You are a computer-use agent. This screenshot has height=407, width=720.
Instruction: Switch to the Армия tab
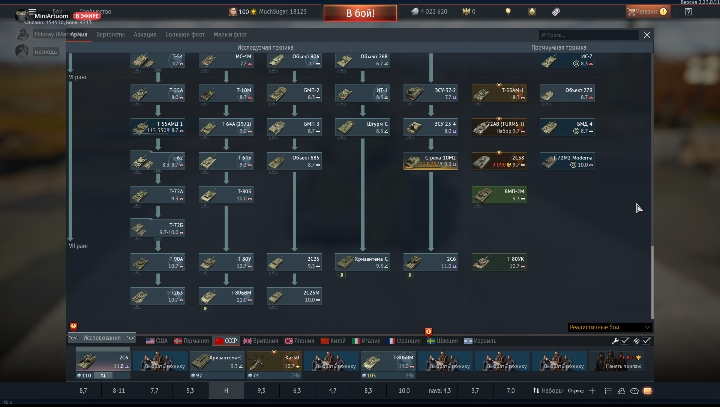click(x=79, y=34)
